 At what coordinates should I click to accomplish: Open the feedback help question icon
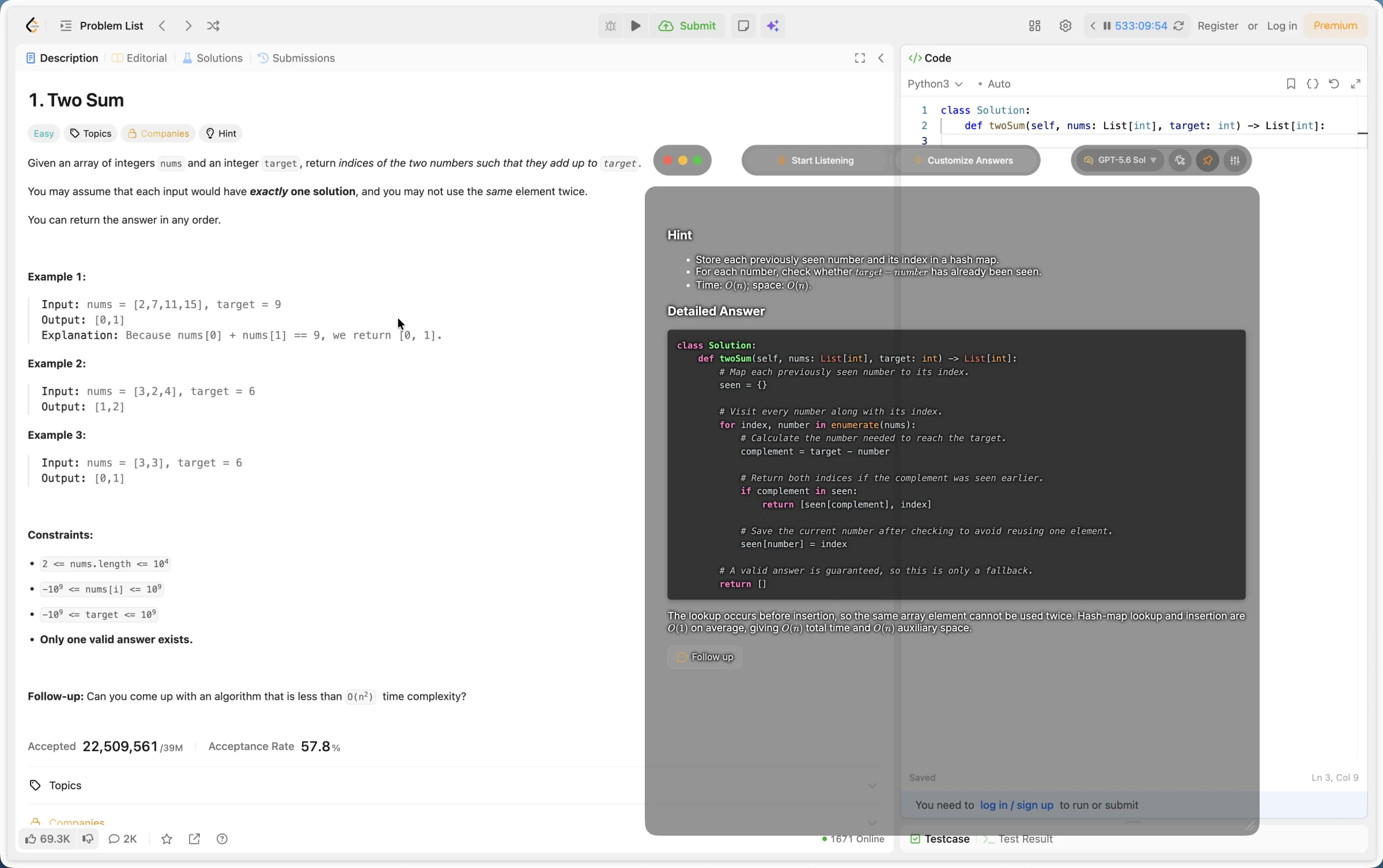pos(222,839)
